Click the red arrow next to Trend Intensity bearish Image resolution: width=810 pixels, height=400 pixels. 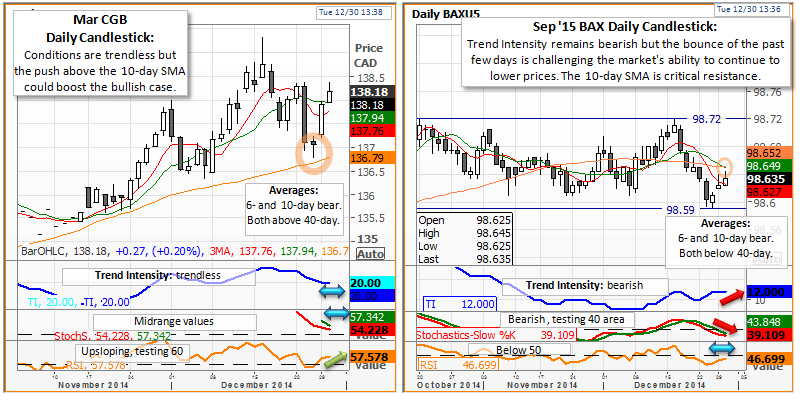click(x=726, y=295)
